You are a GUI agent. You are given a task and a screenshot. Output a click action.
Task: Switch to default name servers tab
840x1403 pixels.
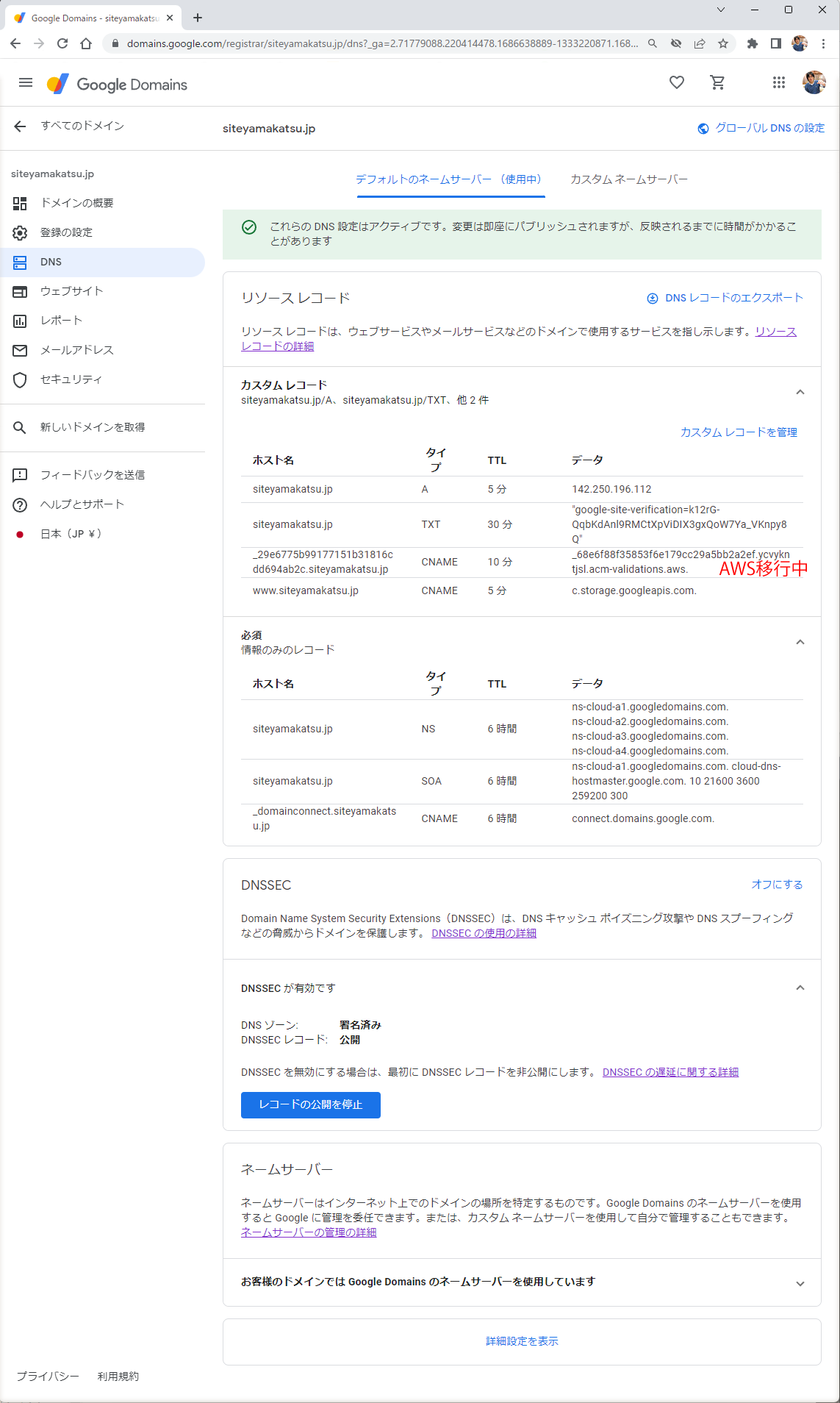(x=450, y=179)
